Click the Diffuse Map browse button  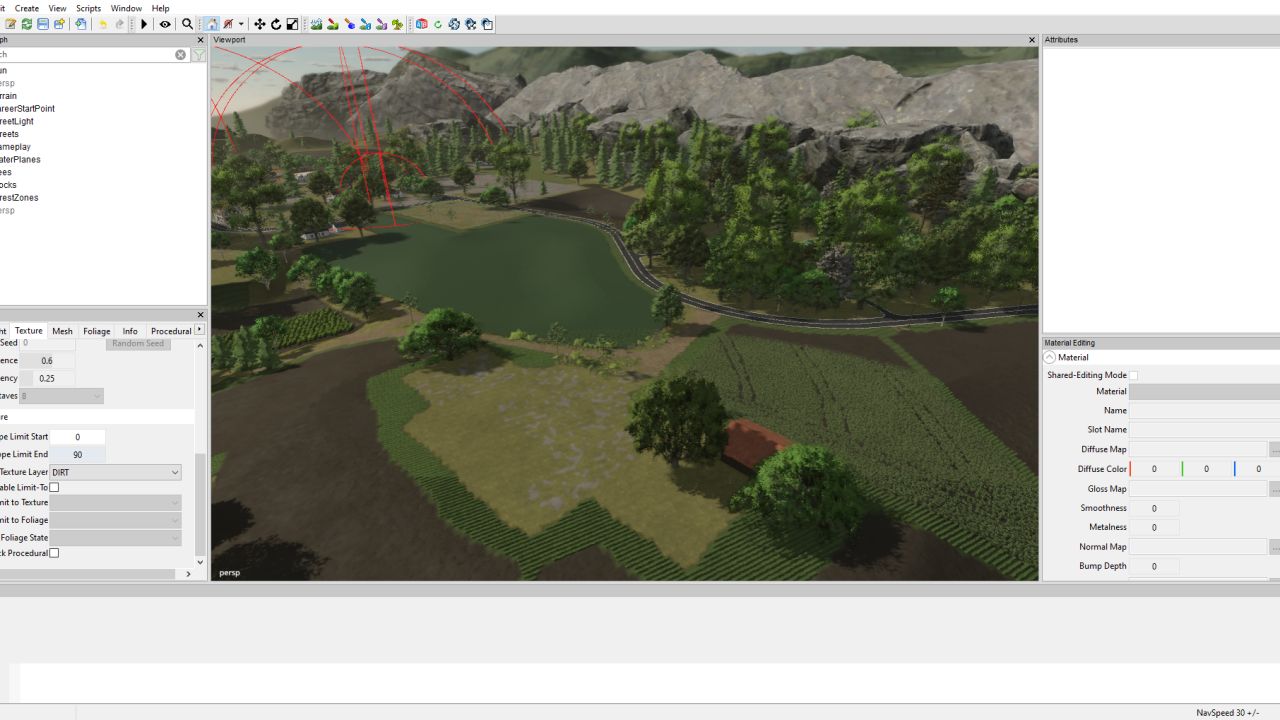point(1274,450)
